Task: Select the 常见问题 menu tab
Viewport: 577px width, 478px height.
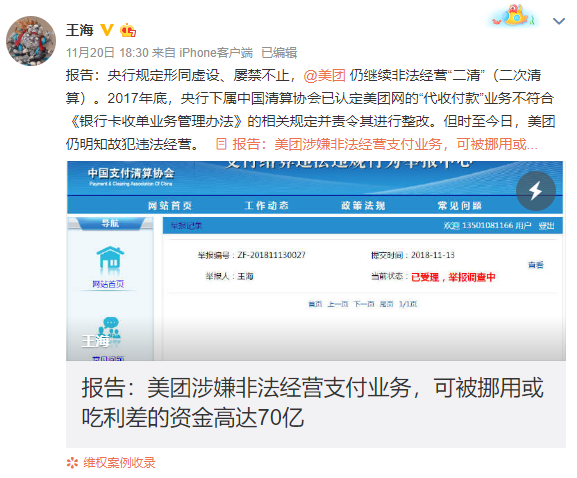Action: coord(460,205)
